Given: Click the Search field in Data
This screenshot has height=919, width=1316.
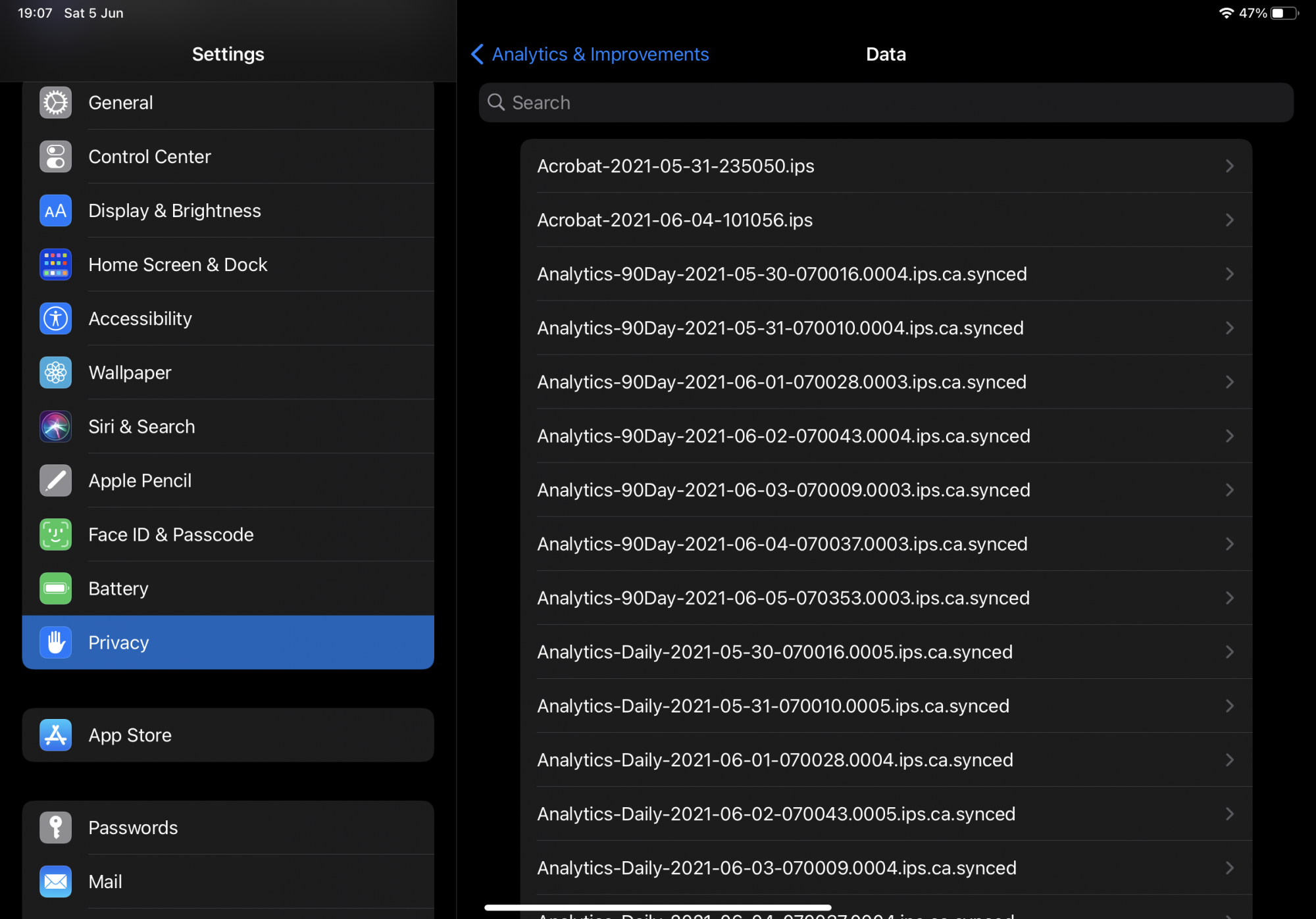Looking at the screenshot, I should 886,102.
